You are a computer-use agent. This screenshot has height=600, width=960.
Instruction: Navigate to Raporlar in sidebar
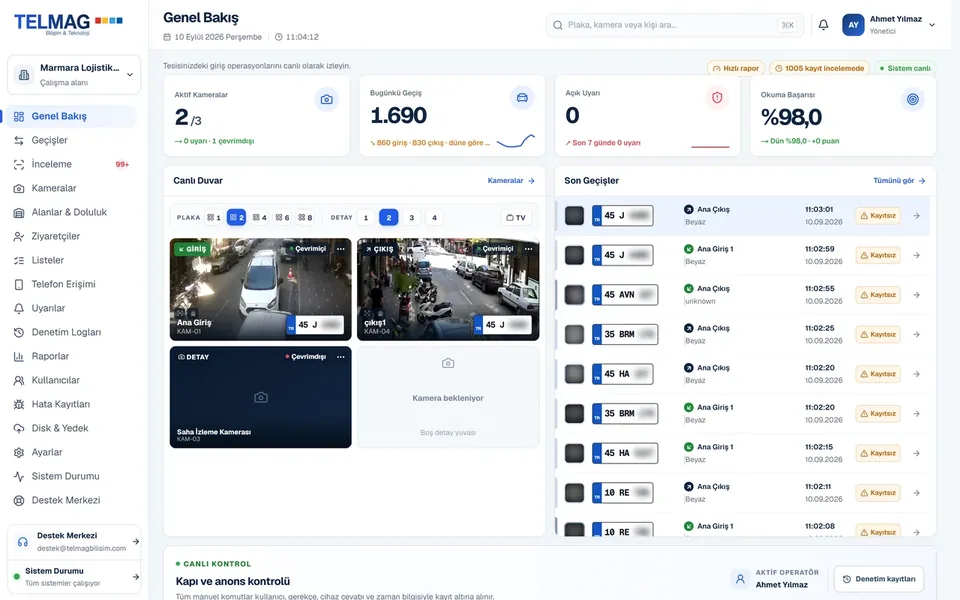pos(70,356)
